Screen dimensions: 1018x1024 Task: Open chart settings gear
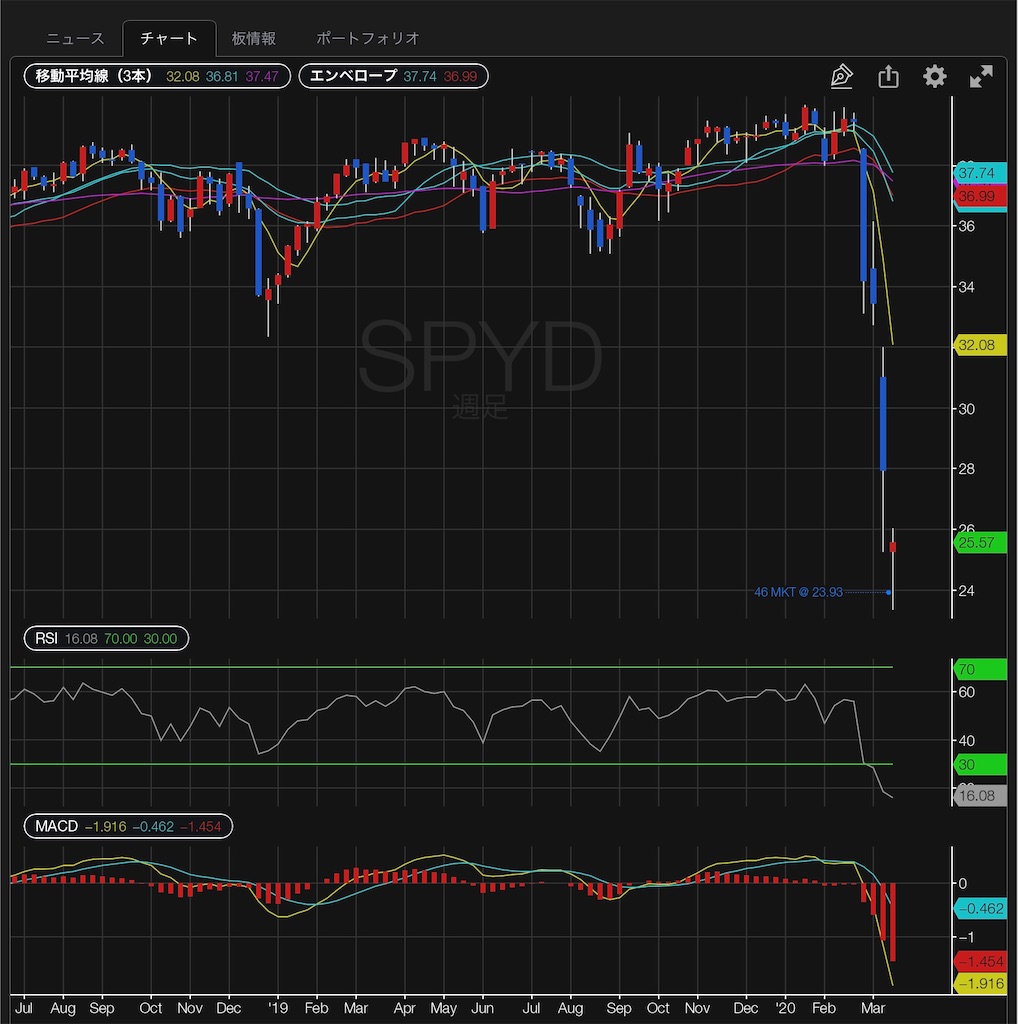(x=934, y=76)
